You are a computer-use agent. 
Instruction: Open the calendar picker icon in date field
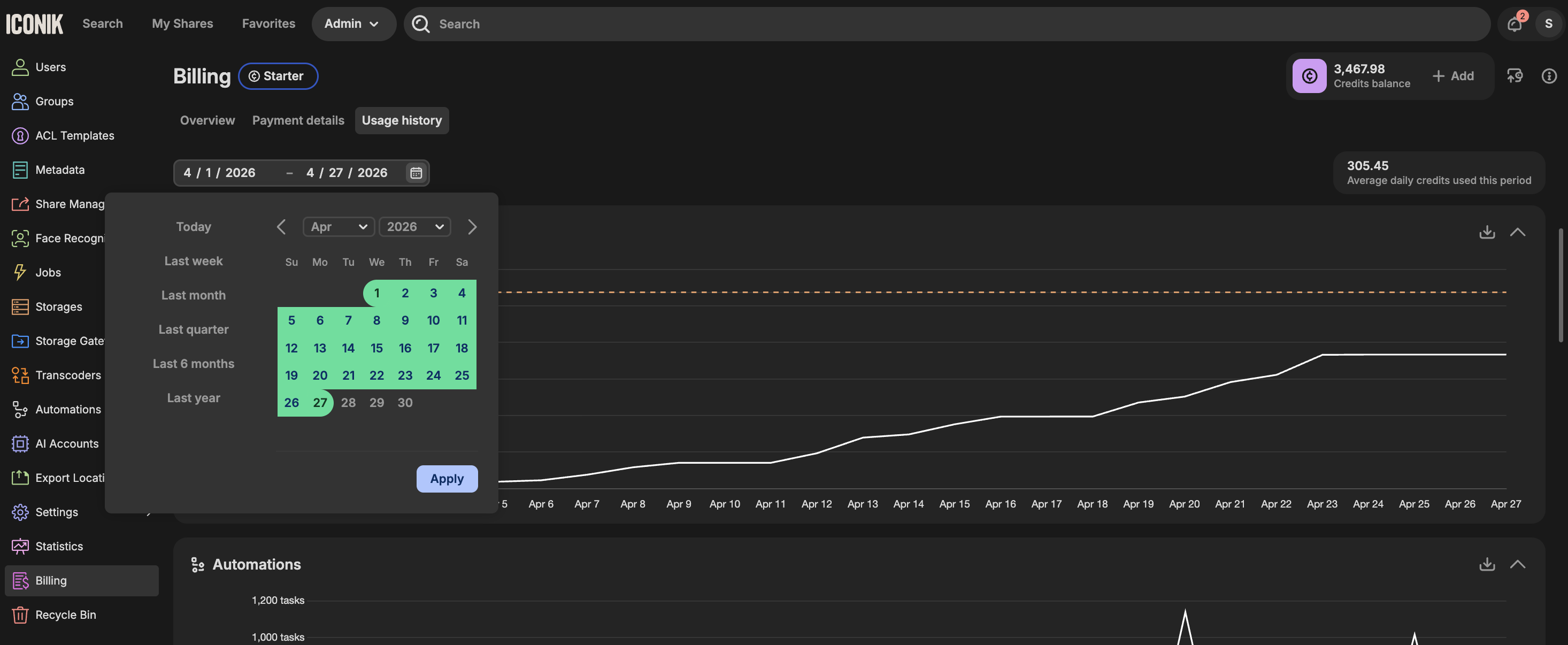click(416, 173)
